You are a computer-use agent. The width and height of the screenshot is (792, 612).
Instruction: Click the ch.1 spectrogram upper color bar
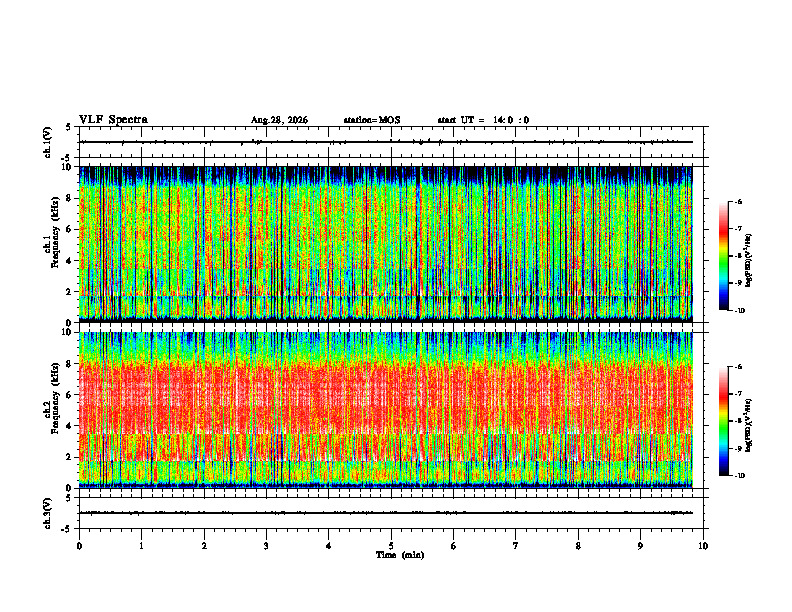pyautogui.click(x=724, y=256)
